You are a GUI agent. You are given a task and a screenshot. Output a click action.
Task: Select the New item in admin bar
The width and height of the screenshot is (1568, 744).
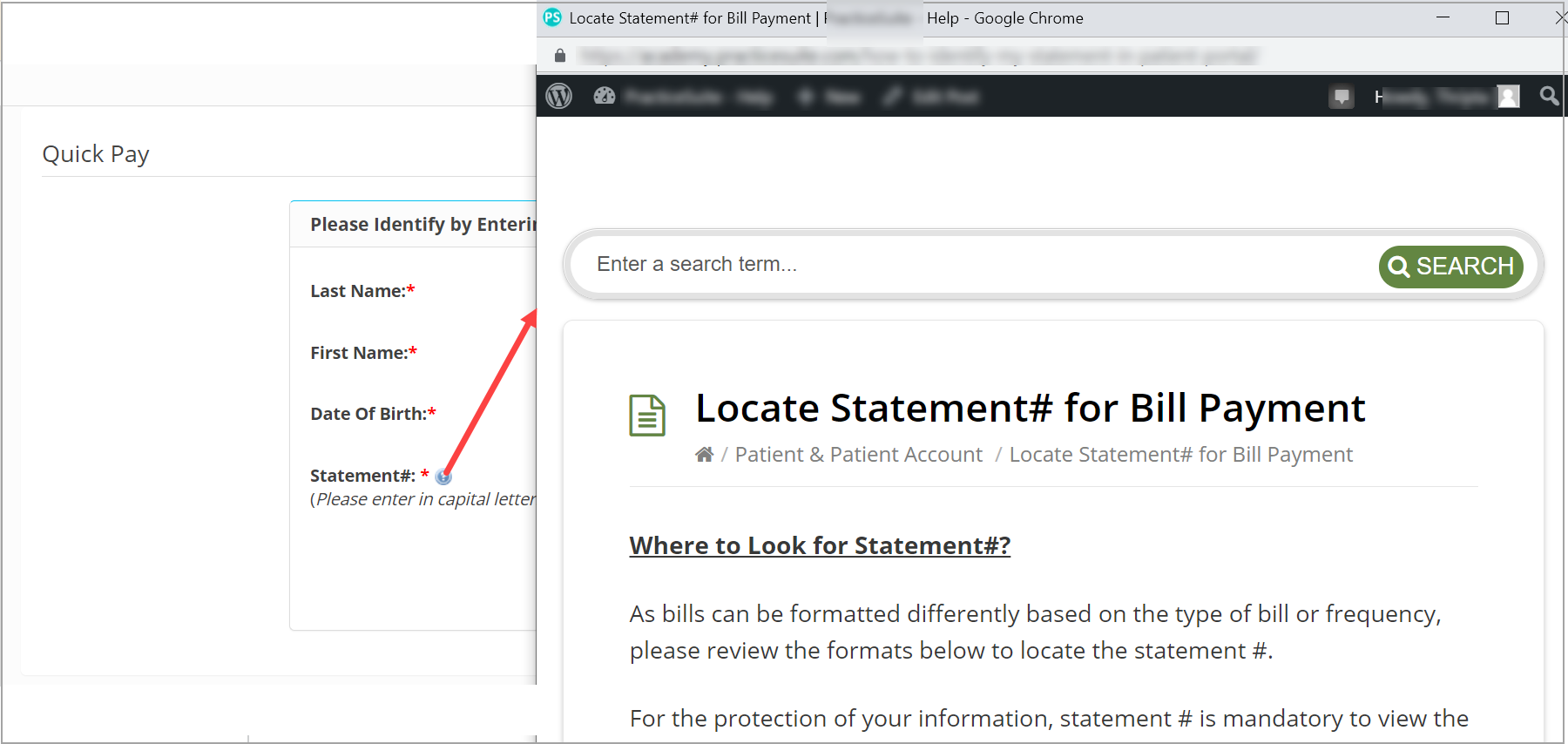tap(830, 97)
